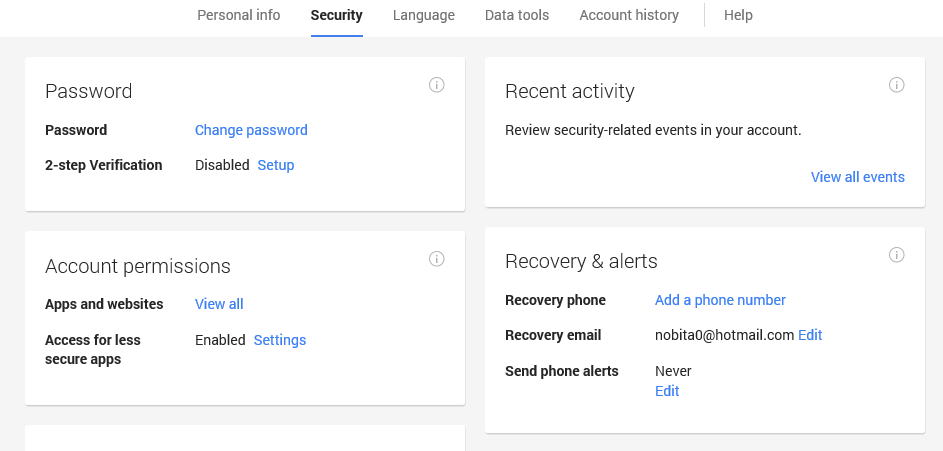Select the Security tab

click(337, 15)
